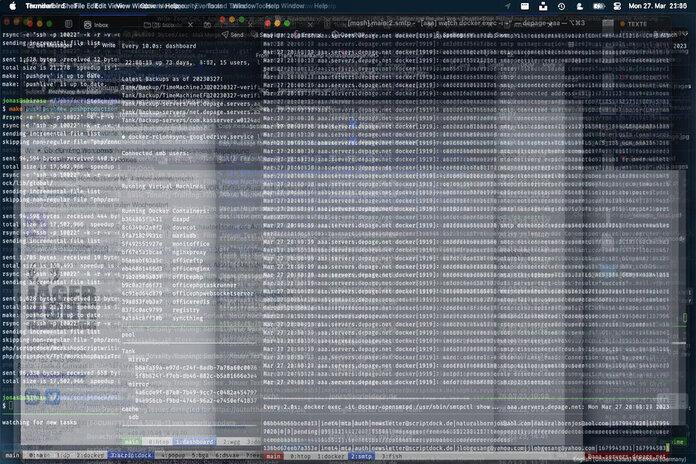Select the mosh main:2 smtp terminal tab
Screen dimensions: 696x464
coord(466,23)
